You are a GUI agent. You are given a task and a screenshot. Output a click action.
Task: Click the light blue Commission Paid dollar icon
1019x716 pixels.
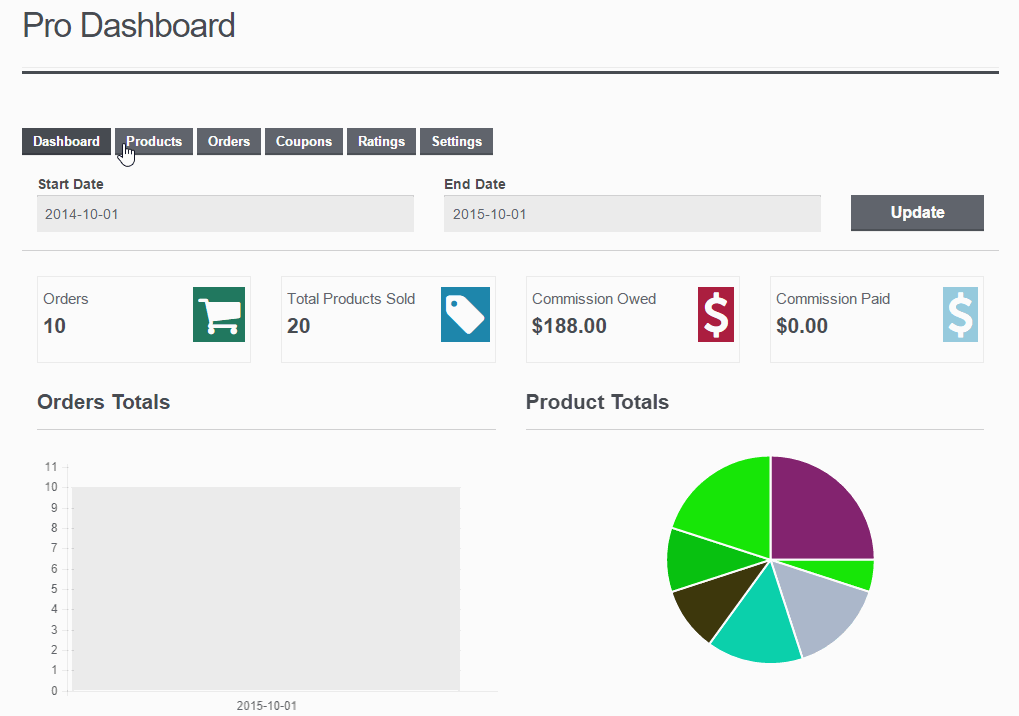(x=960, y=314)
